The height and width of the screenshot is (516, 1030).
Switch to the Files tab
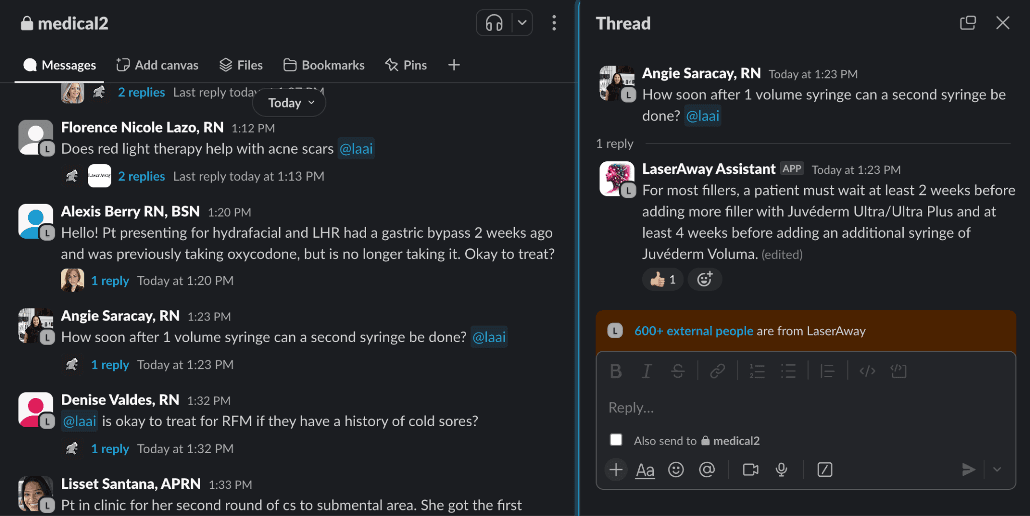tap(241, 65)
